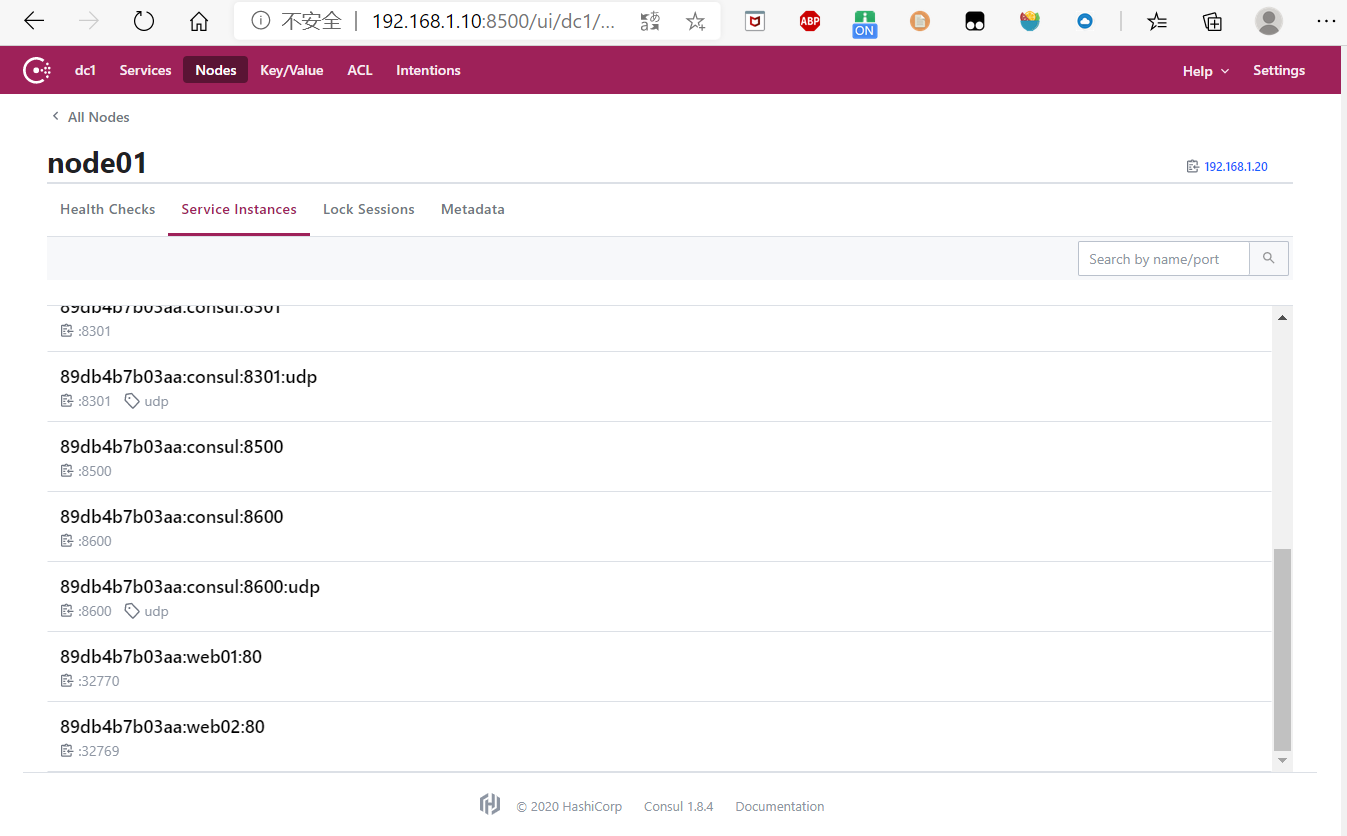Screen dimensions: 1347x836
Task: Open the © 2020 HashiCorp footer link
Action: tap(569, 806)
